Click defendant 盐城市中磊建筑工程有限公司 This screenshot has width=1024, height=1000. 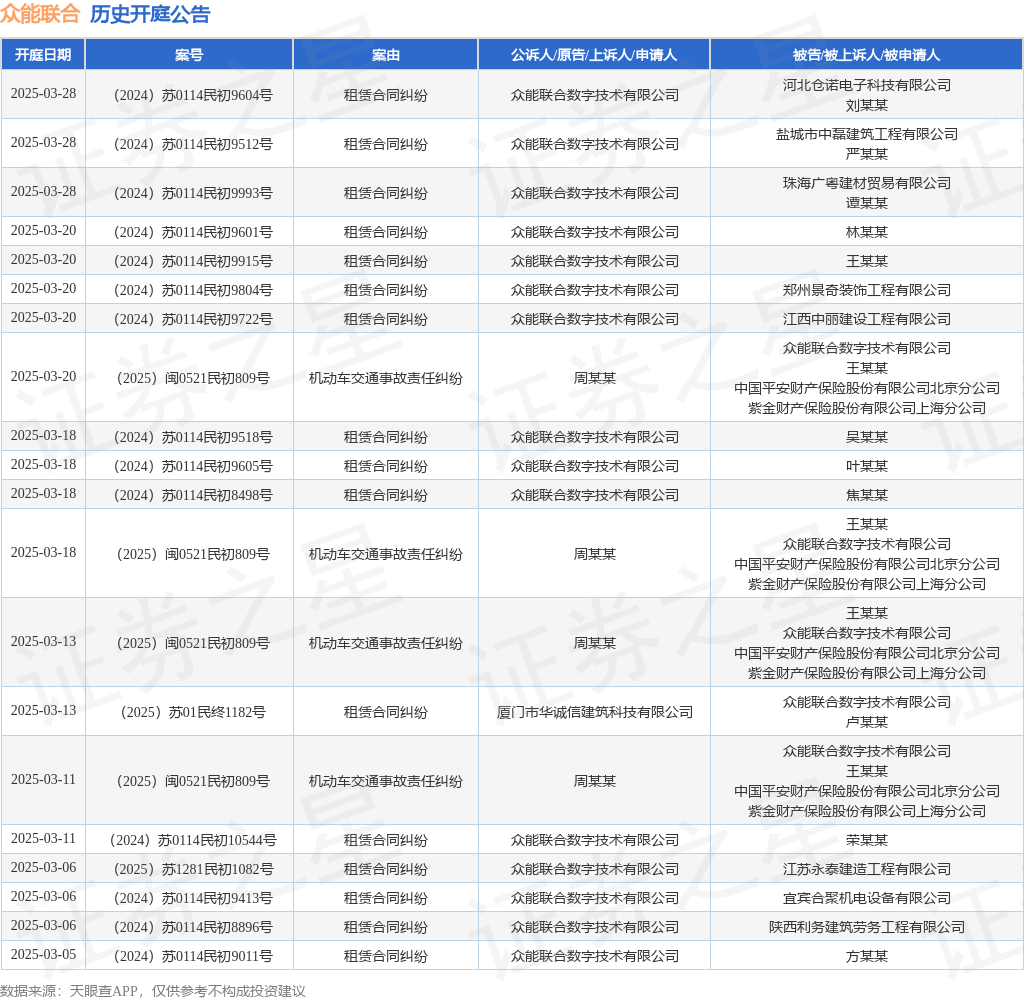[x=867, y=135]
